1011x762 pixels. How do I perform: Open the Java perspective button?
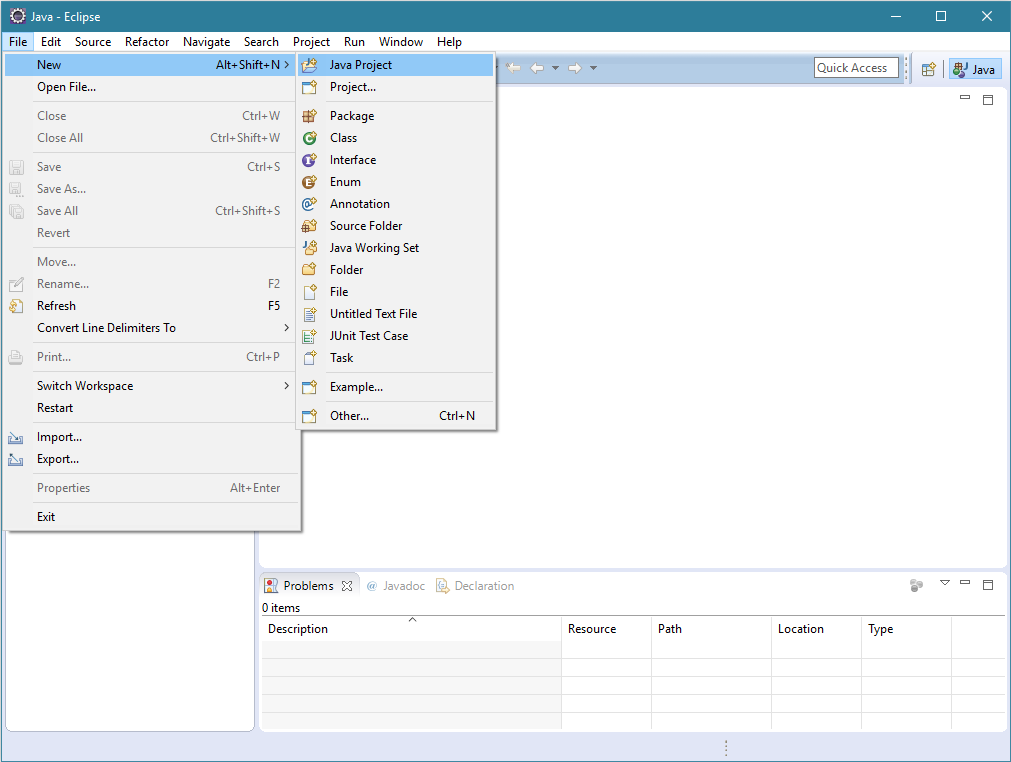[974, 68]
